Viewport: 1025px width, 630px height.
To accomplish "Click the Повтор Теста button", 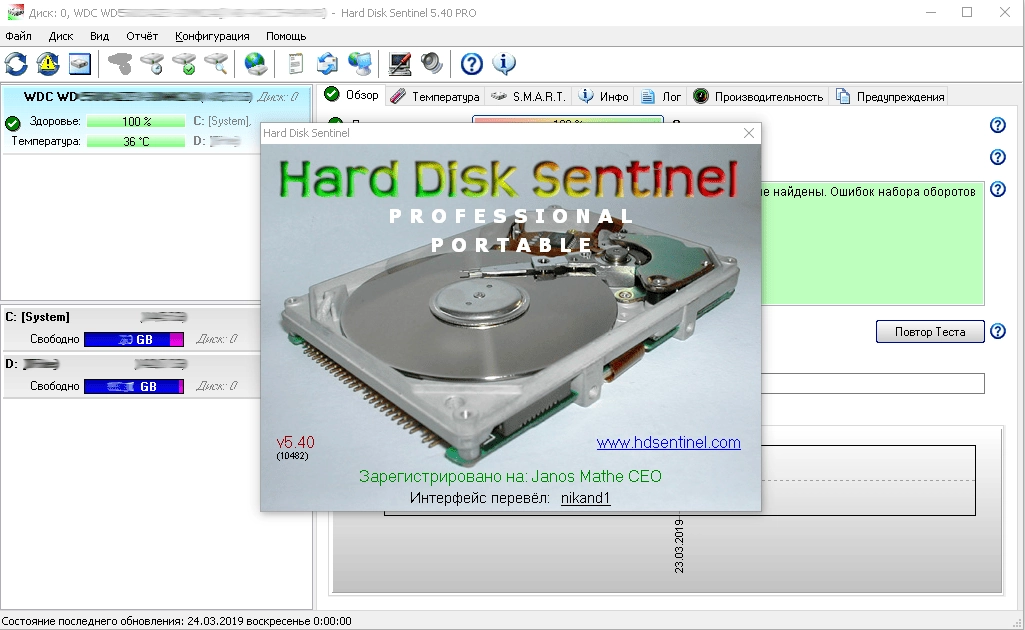I will [930, 331].
